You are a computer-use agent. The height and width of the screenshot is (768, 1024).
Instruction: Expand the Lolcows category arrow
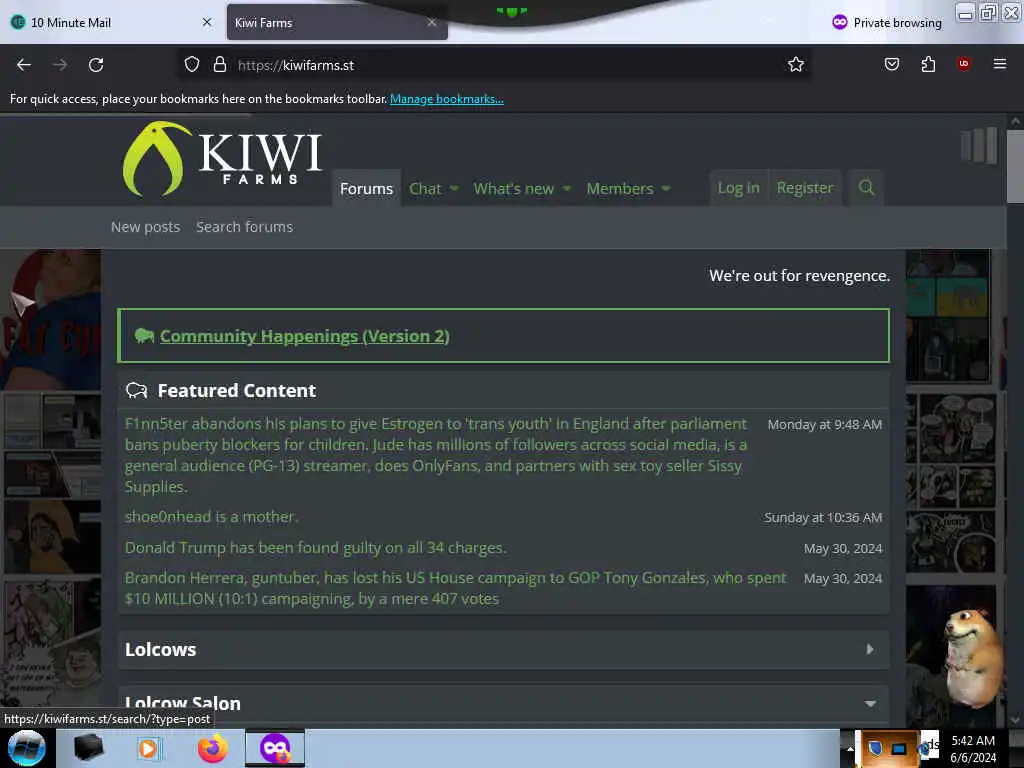coord(870,649)
